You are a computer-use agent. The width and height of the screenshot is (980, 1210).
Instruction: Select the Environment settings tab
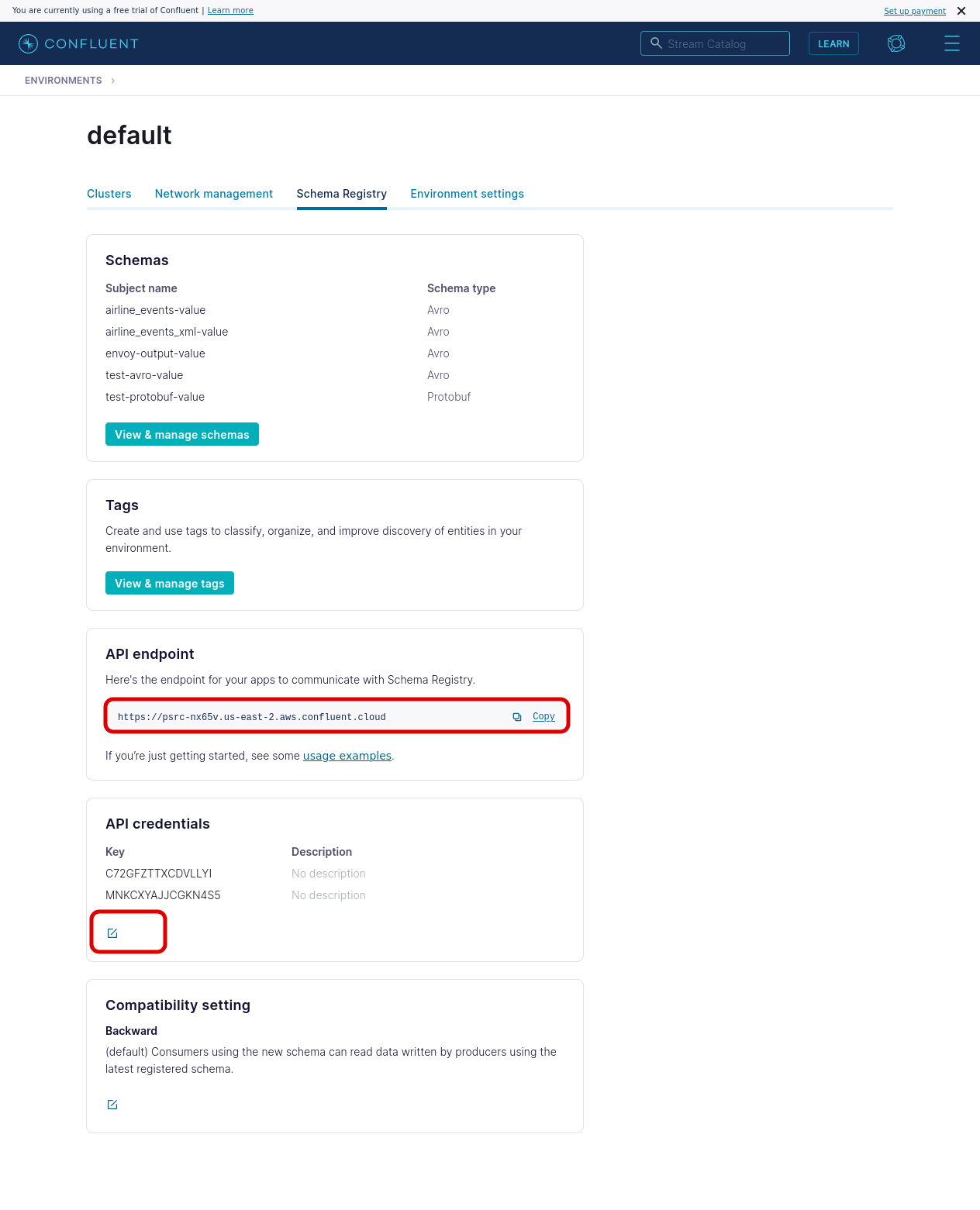pos(467,194)
